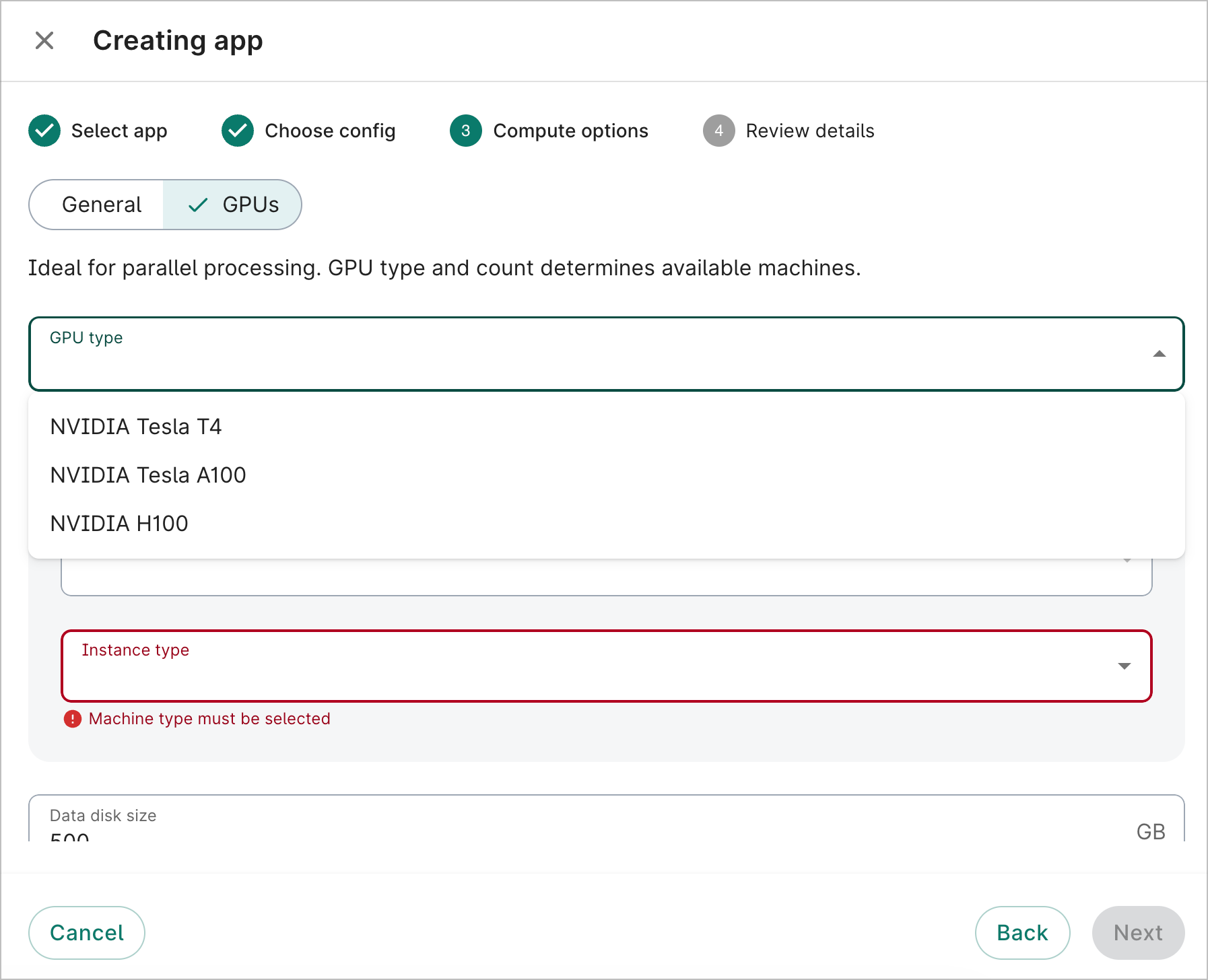The image size is (1208, 980).
Task: Select NVIDIA H100 from the list
Action: pyautogui.click(x=119, y=523)
